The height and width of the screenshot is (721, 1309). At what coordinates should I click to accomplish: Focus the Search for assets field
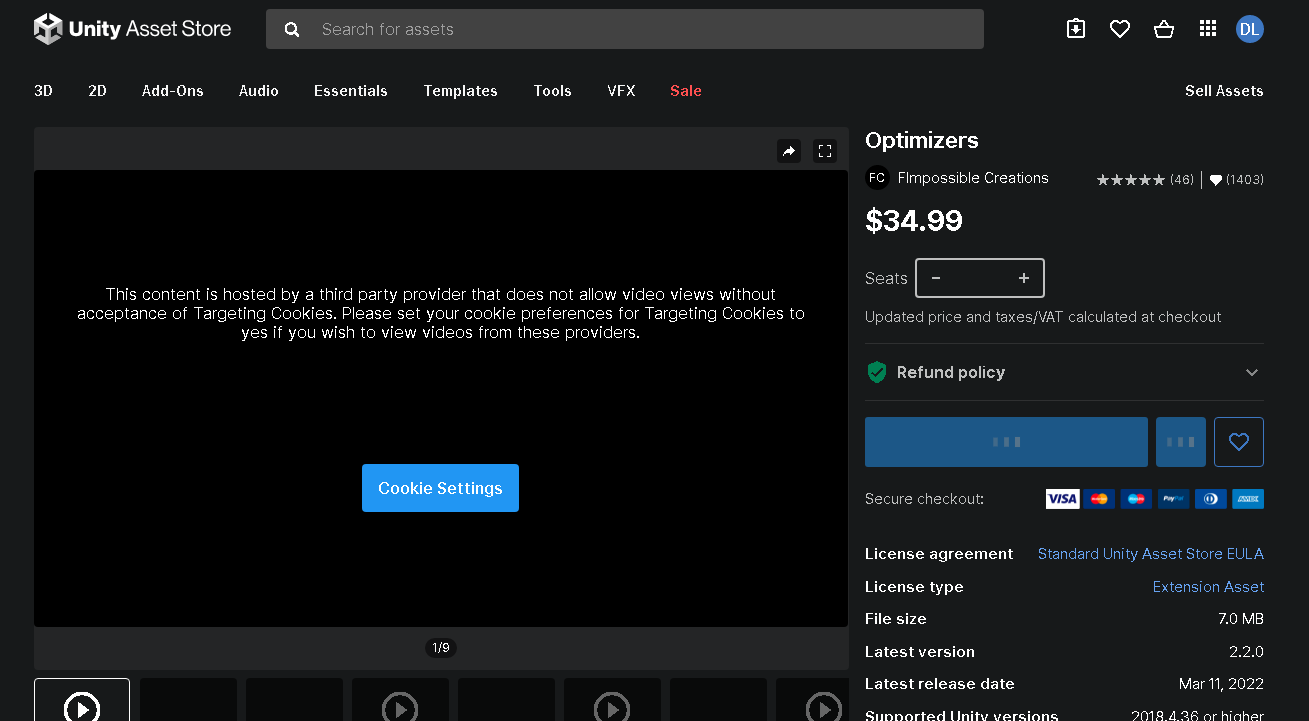click(x=625, y=29)
